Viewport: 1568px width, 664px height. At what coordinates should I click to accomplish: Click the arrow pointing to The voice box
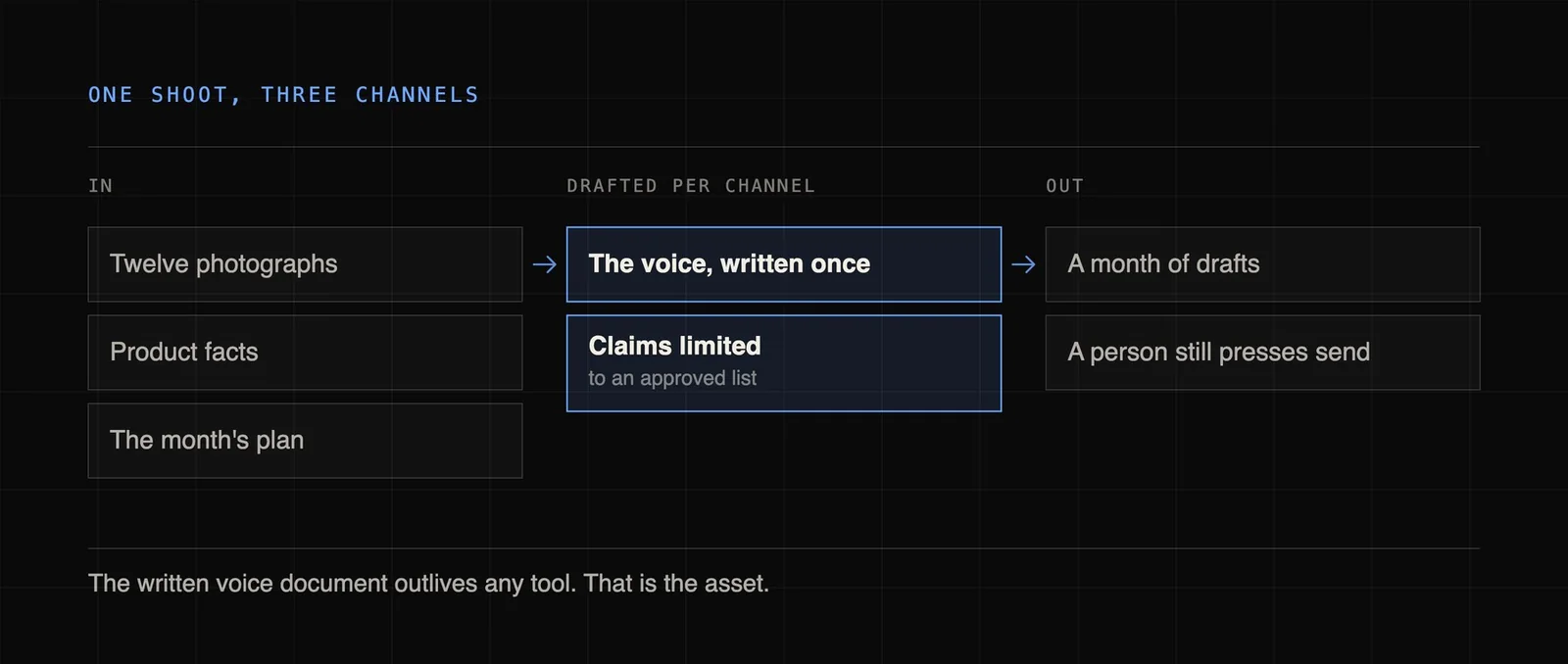pos(544,264)
